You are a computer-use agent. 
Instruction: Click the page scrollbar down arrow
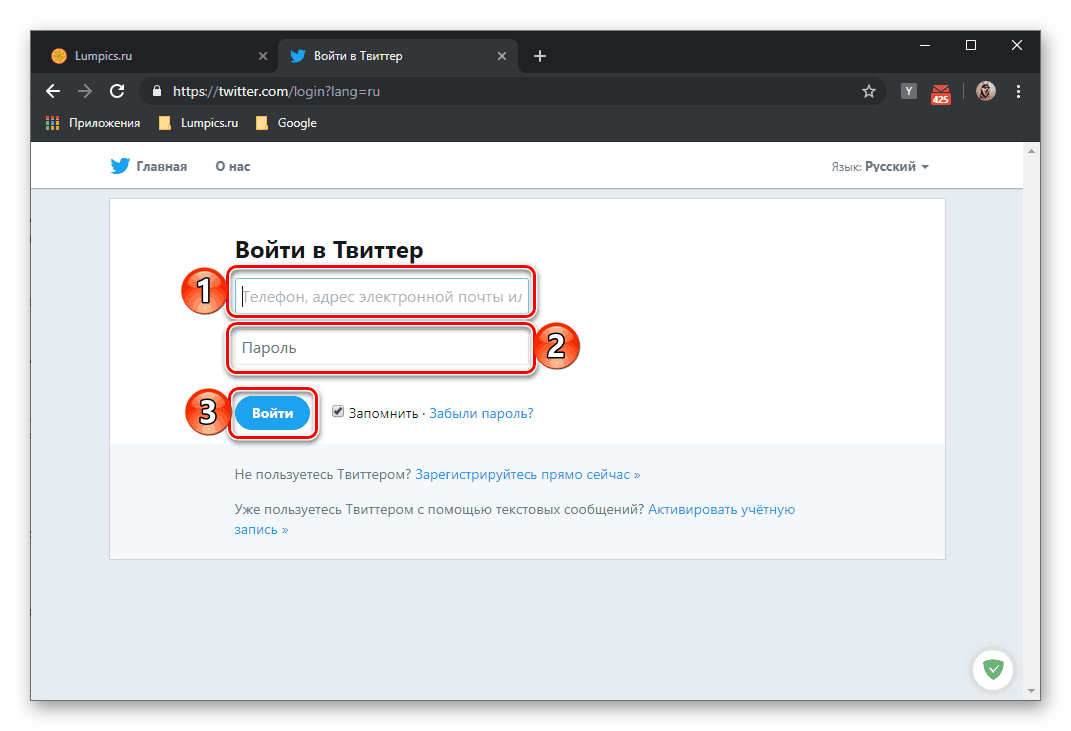(1031, 691)
